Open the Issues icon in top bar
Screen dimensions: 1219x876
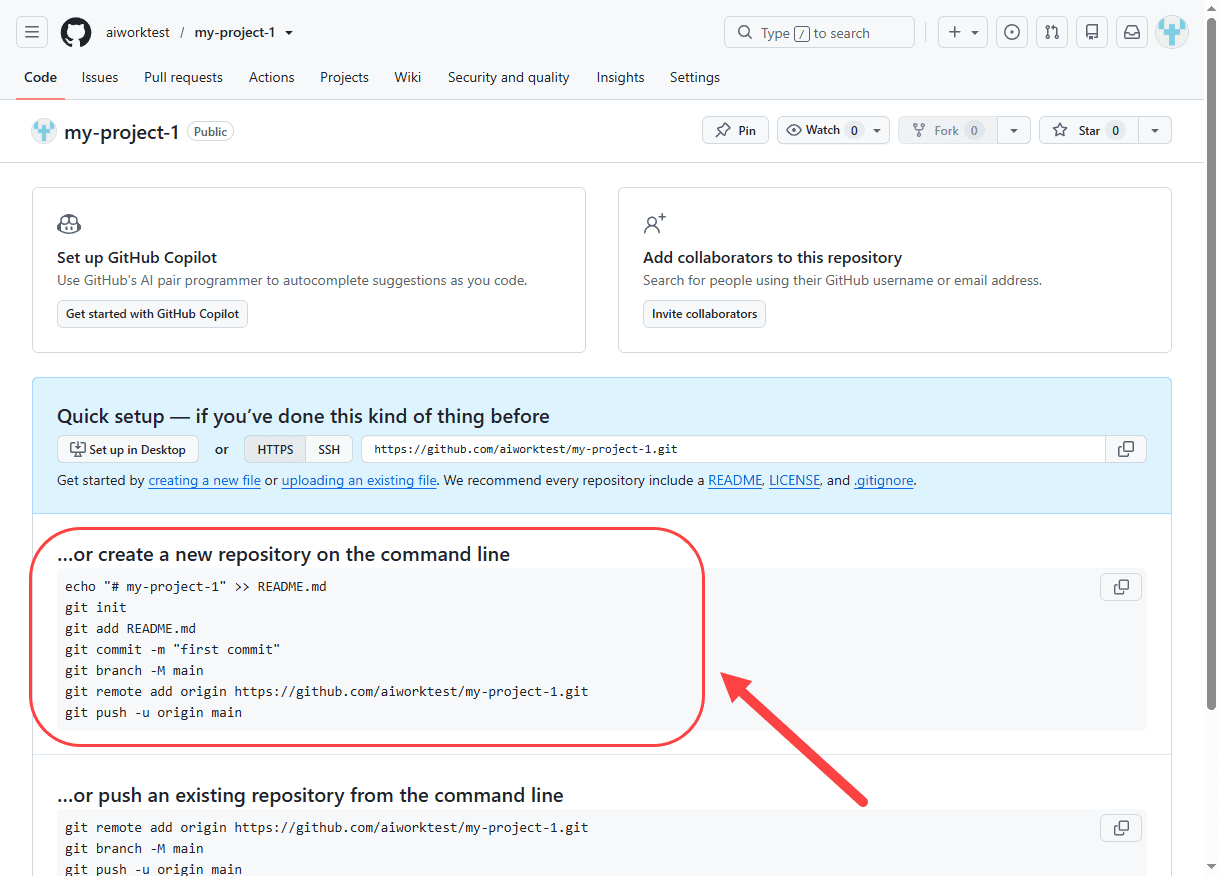coord(1012,32)
